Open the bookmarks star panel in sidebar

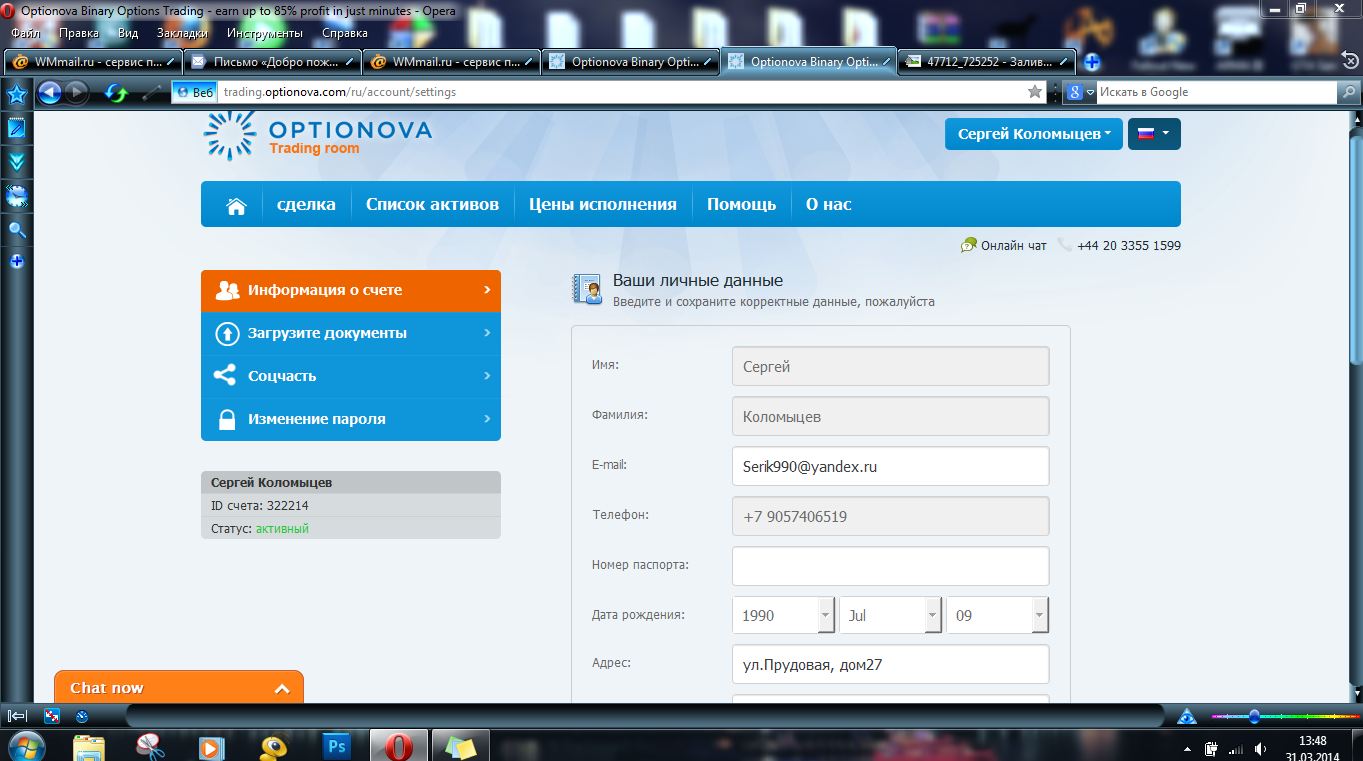click(17, 95)
